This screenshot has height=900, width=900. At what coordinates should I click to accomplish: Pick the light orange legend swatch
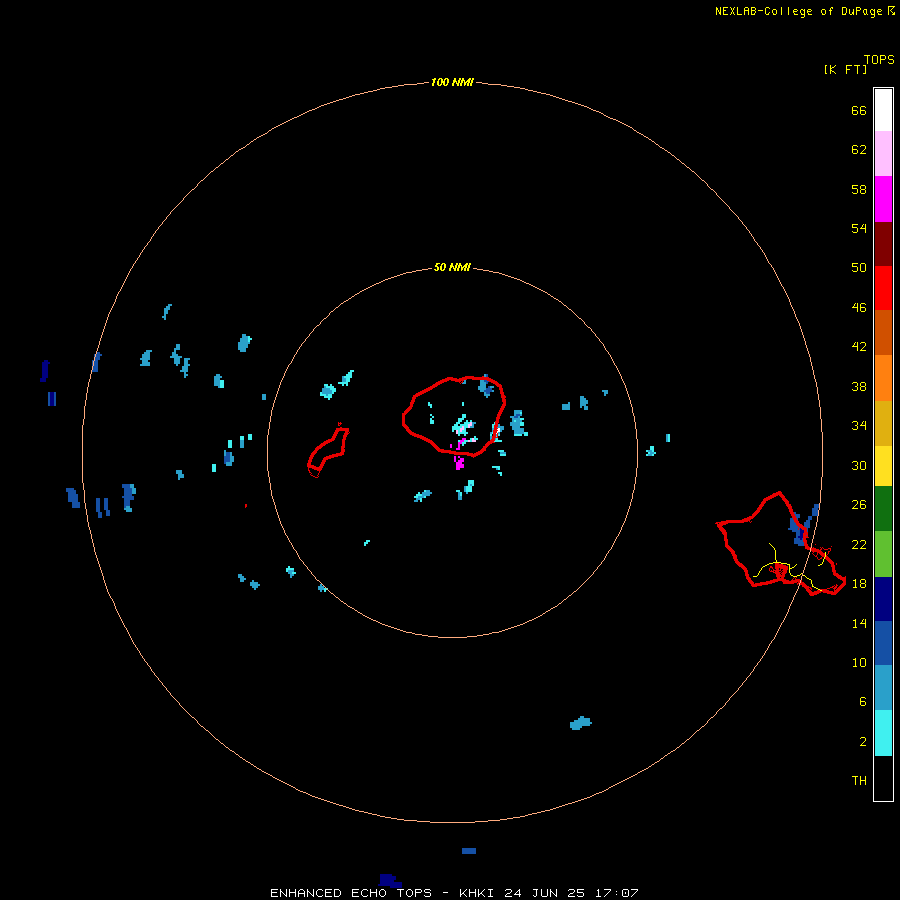click(883, 378)
